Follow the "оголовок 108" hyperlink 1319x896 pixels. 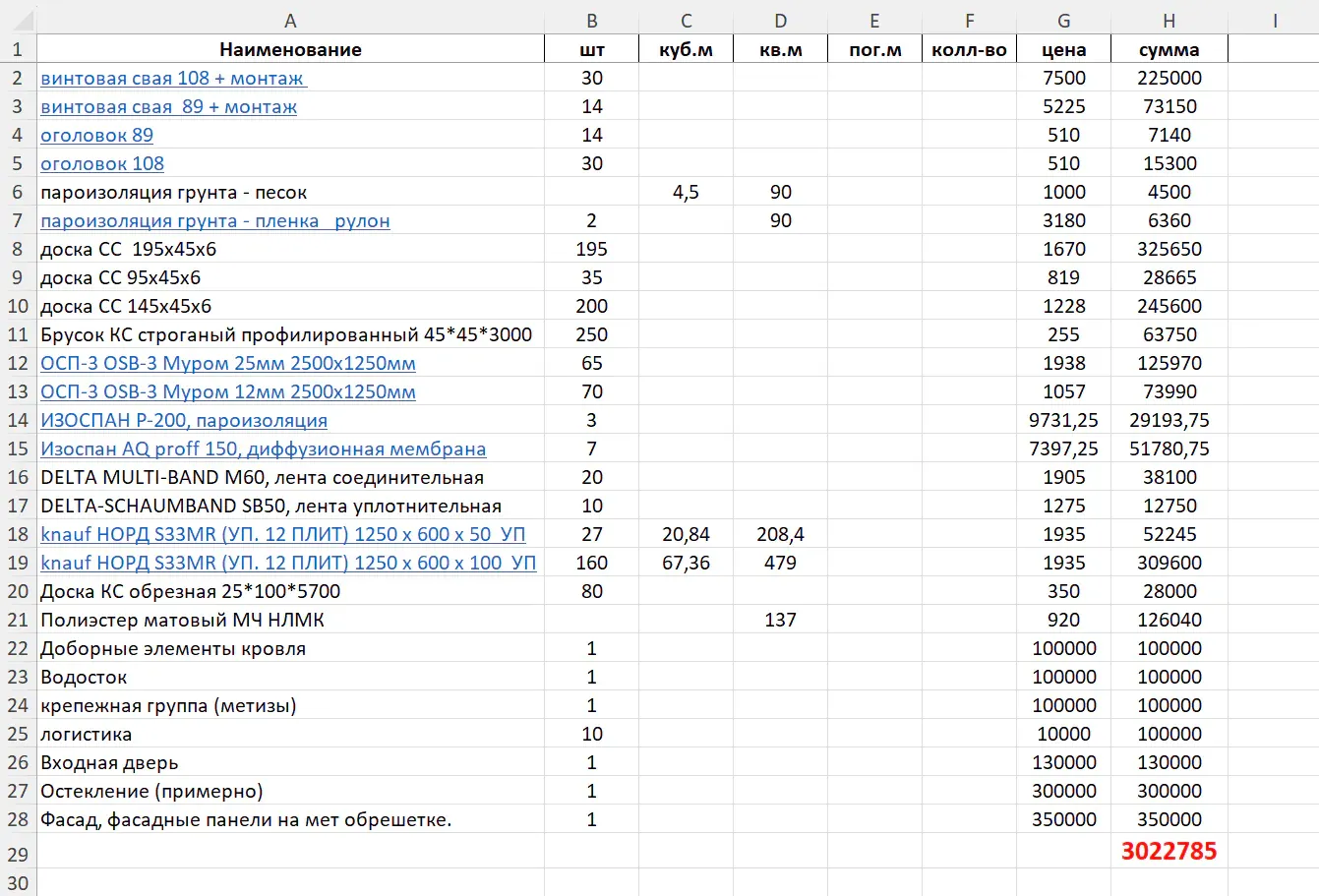click(102, 164)
